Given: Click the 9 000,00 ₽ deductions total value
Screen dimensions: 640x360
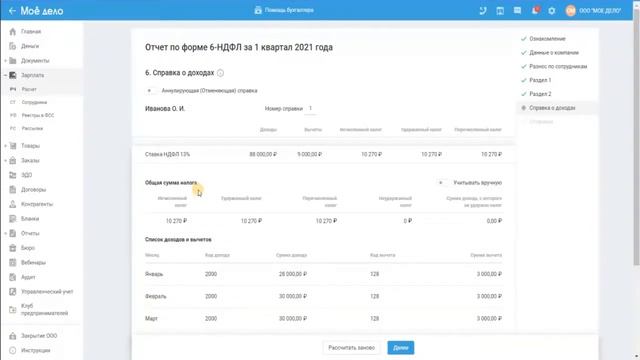Looking at the screenshot, I should [310, 154].
